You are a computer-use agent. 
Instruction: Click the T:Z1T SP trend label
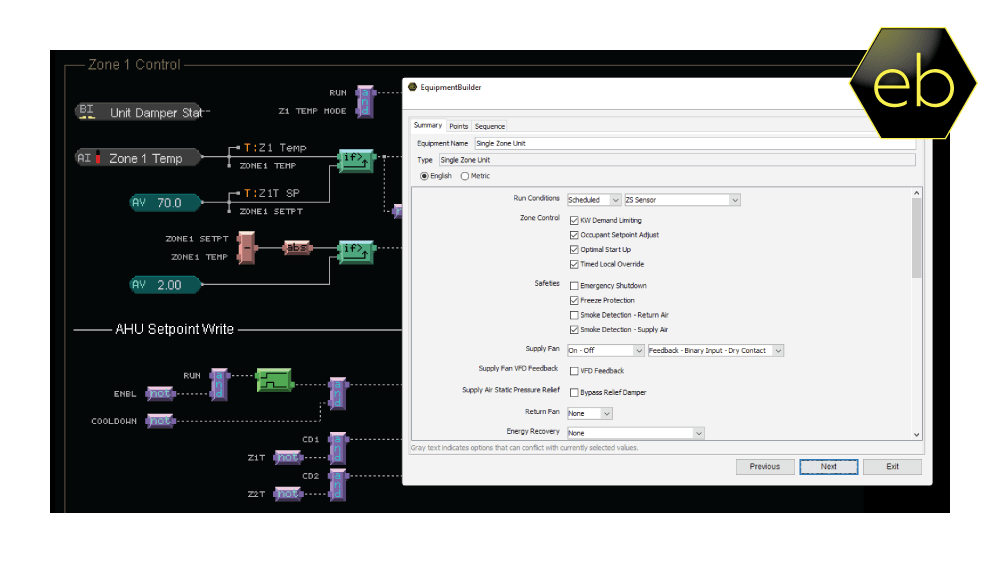(272, 193)
